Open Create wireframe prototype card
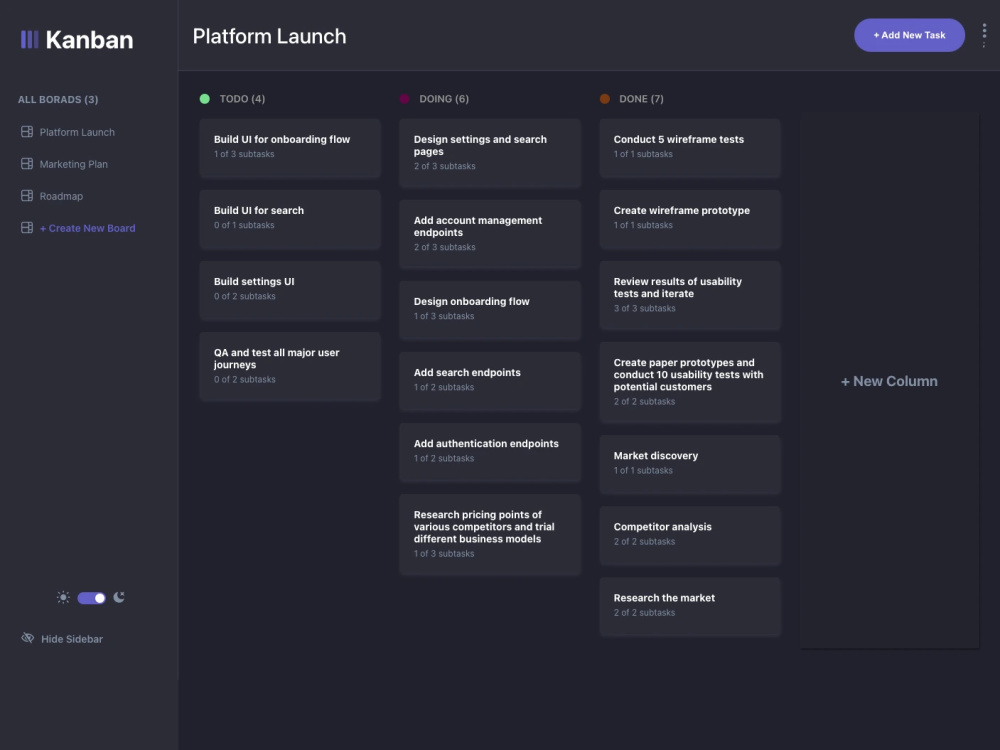 [690, 219]
